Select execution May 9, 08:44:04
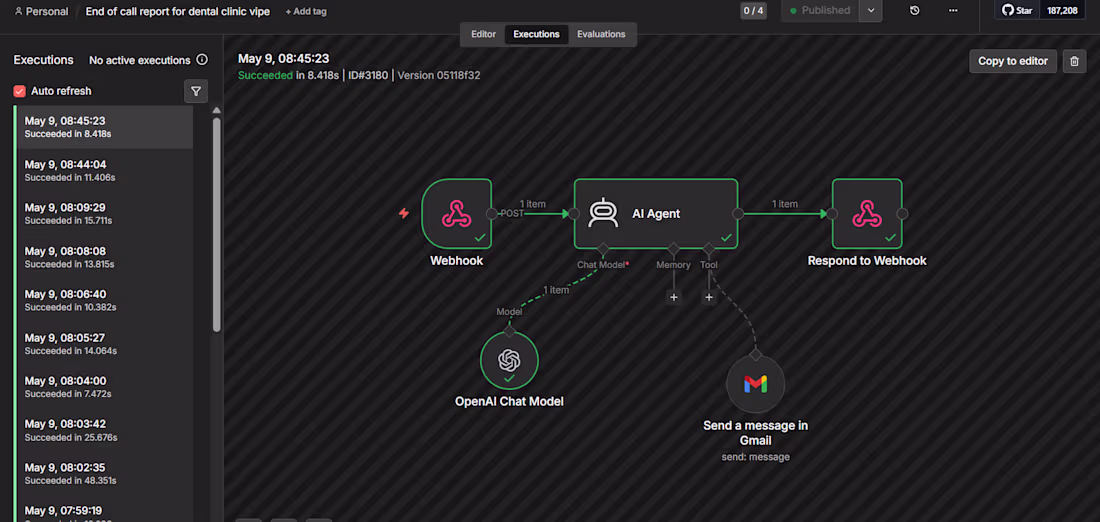 click(104, 170)
